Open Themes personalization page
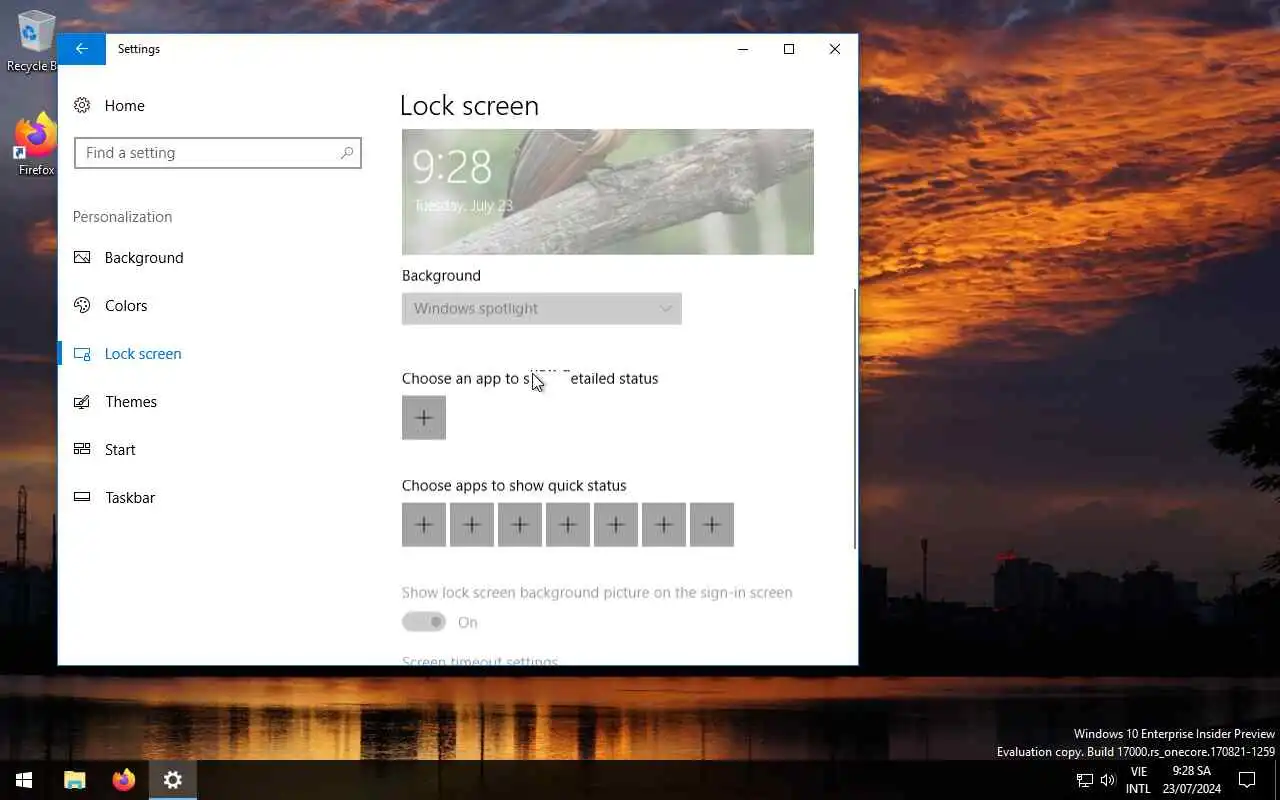This screenshot has width=1280, height=800. [131, 402]
